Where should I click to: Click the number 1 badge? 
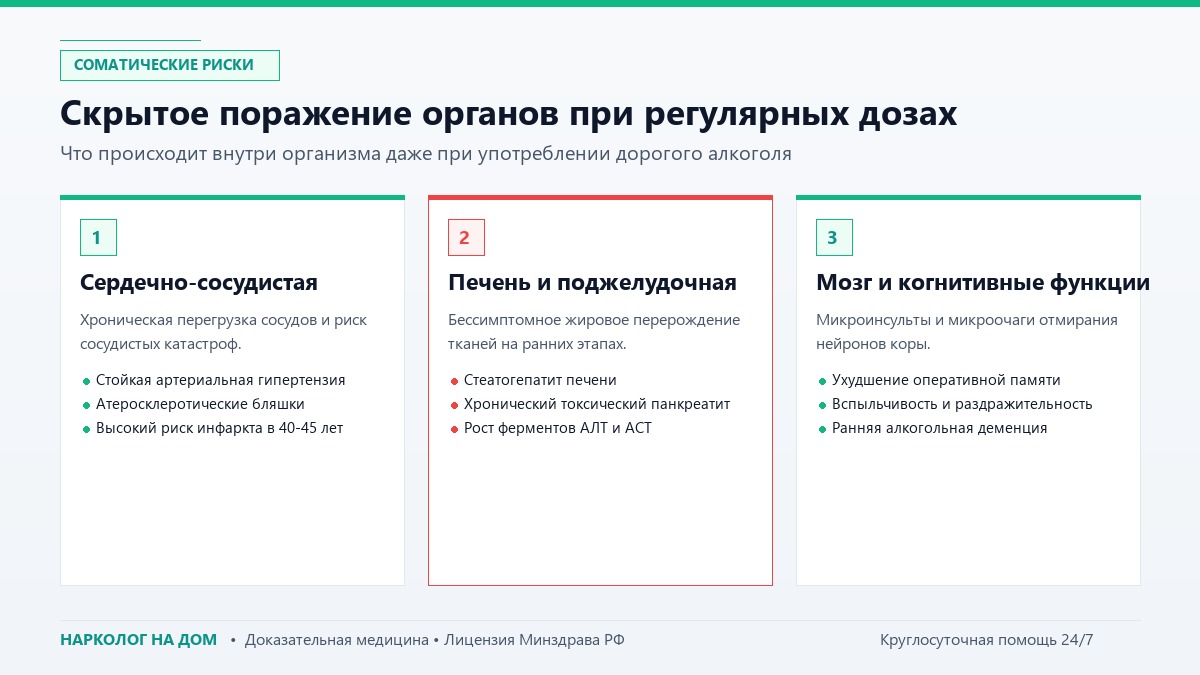(x=98, y=237)
